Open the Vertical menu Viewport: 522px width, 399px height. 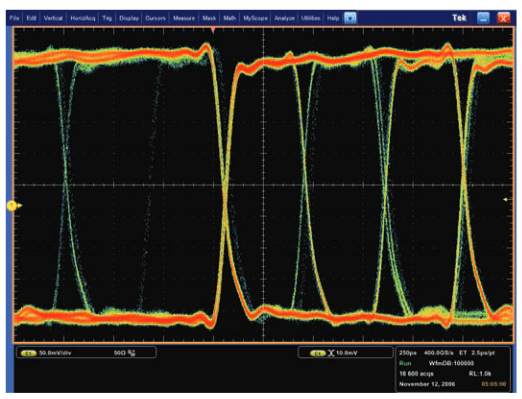[x=53, y=18]
